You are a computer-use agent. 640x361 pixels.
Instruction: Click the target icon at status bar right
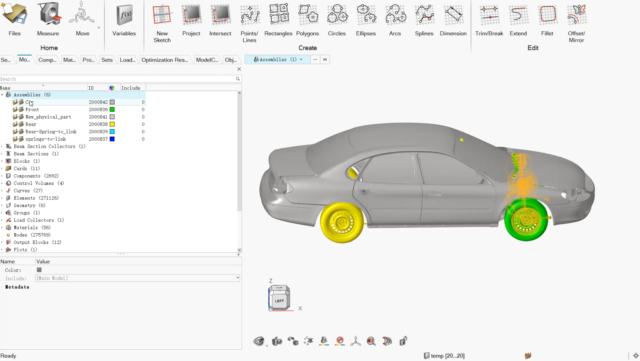[x=636, y=356]
